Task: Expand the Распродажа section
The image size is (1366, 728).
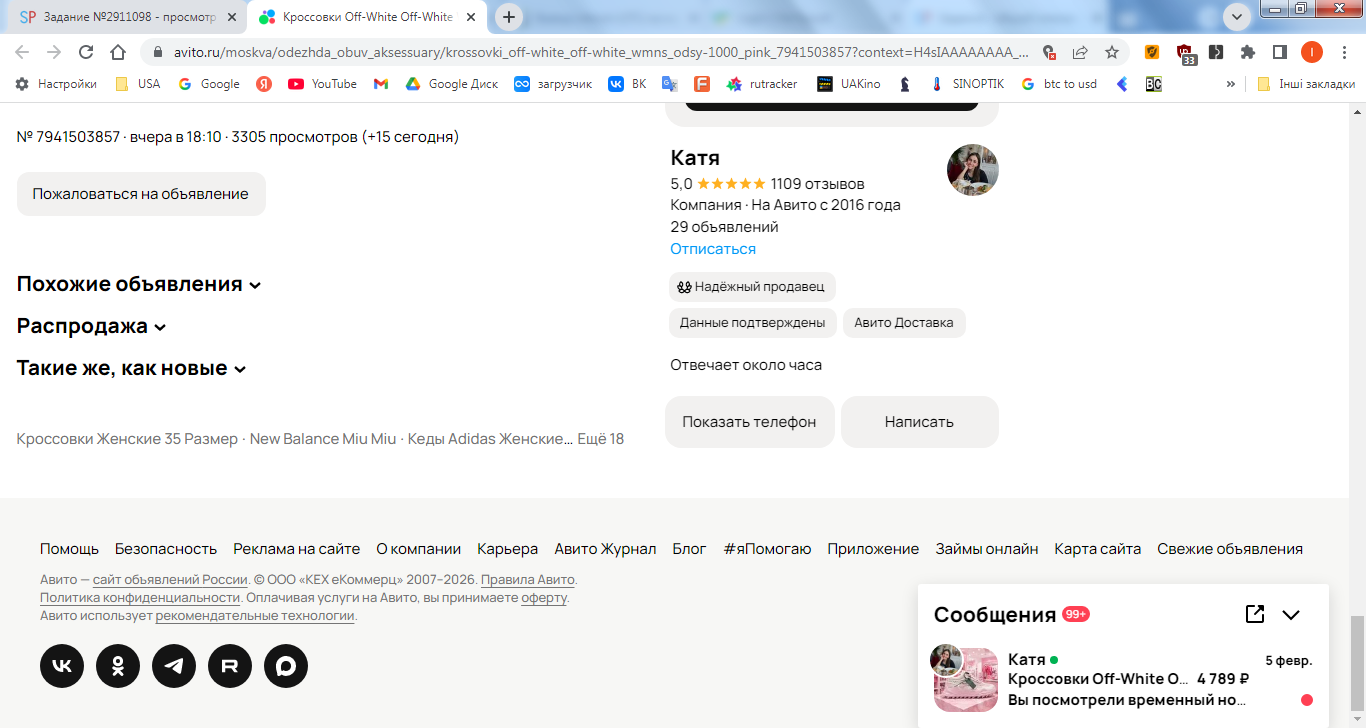Action: coord(92,326)
